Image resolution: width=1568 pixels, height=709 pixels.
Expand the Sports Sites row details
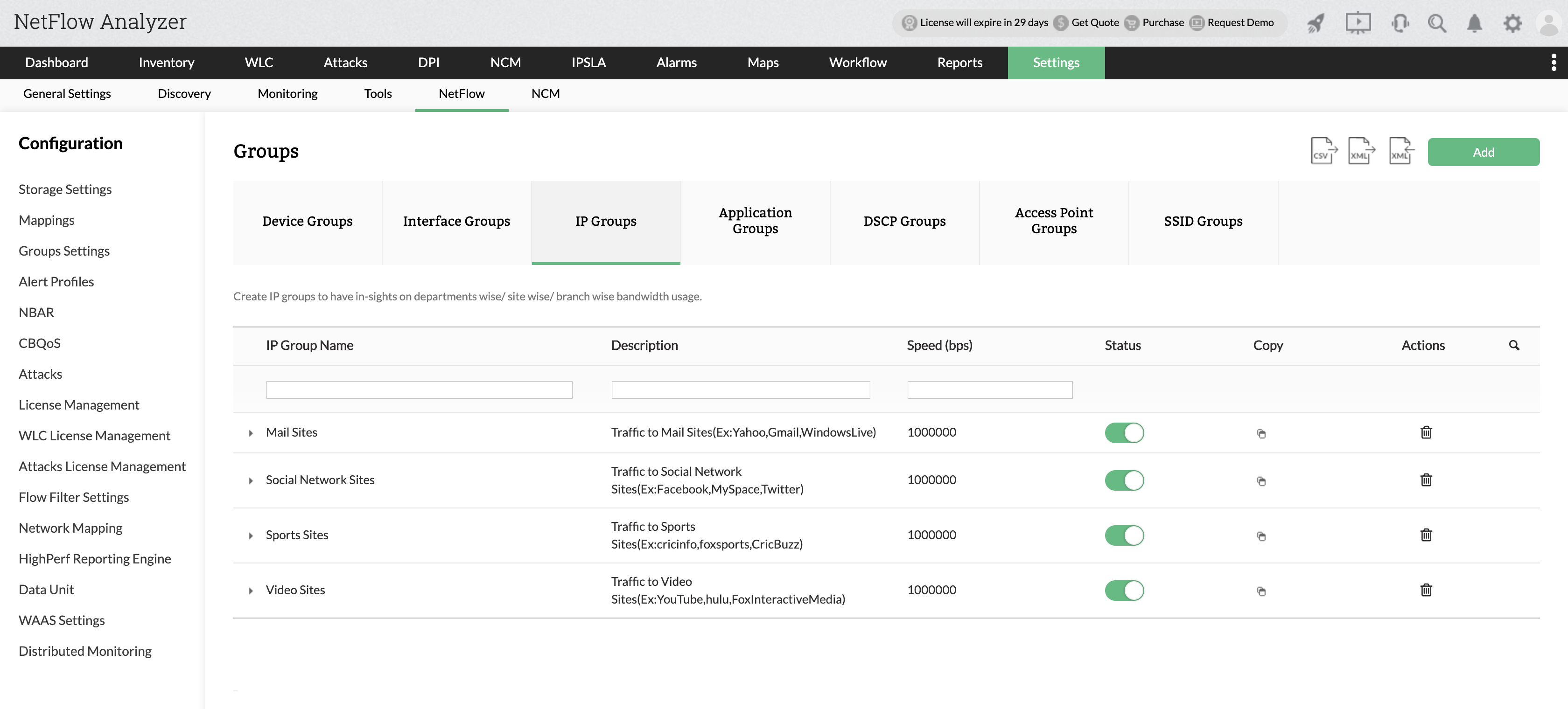click(250, 535)
